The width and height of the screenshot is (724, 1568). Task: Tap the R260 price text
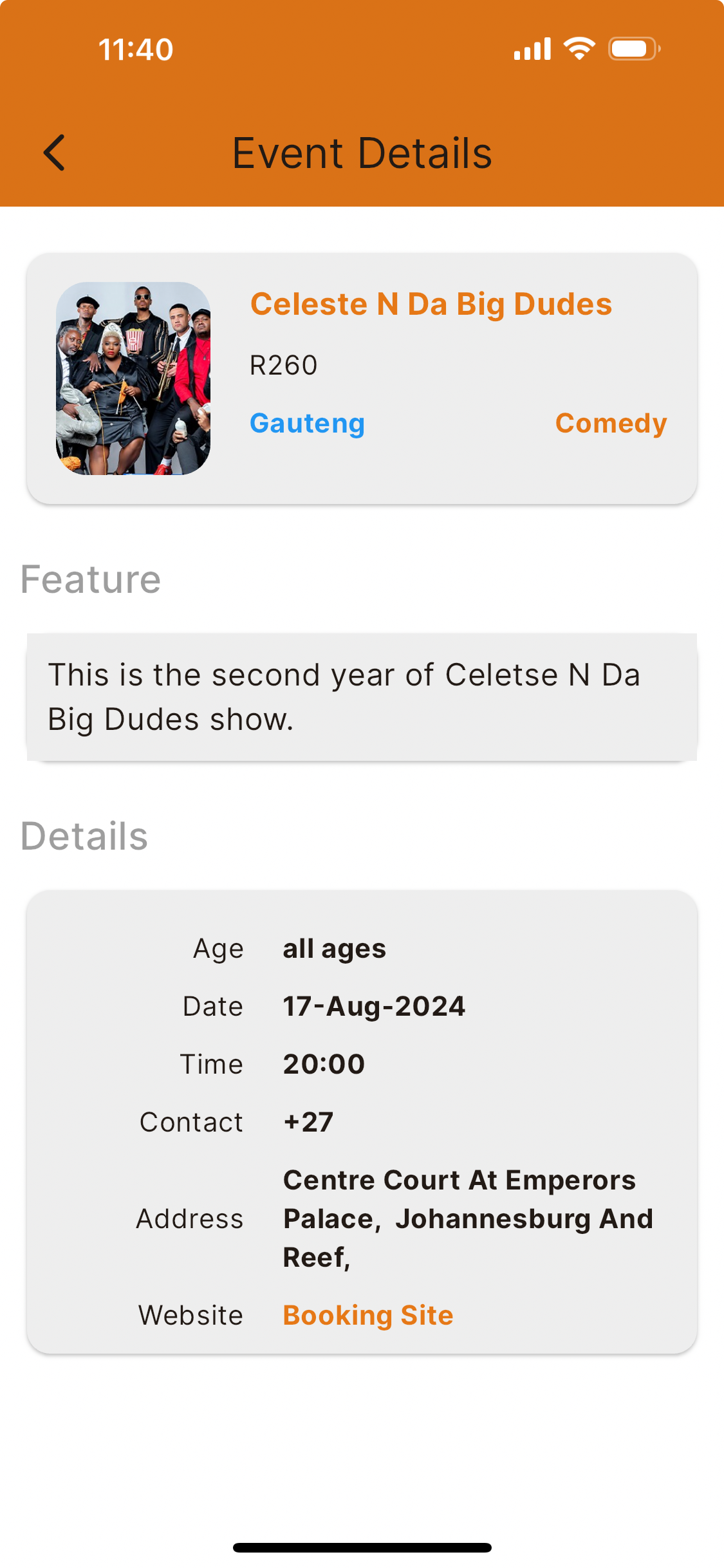coord(283,365)
